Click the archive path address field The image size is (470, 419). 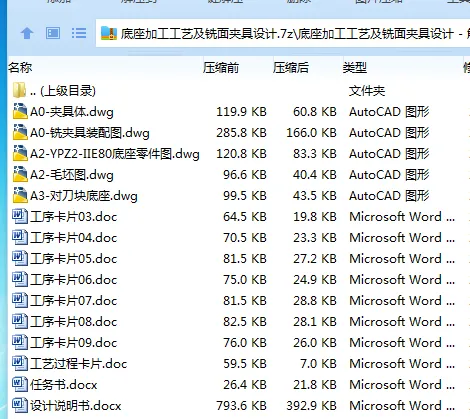tap(283, 33)
